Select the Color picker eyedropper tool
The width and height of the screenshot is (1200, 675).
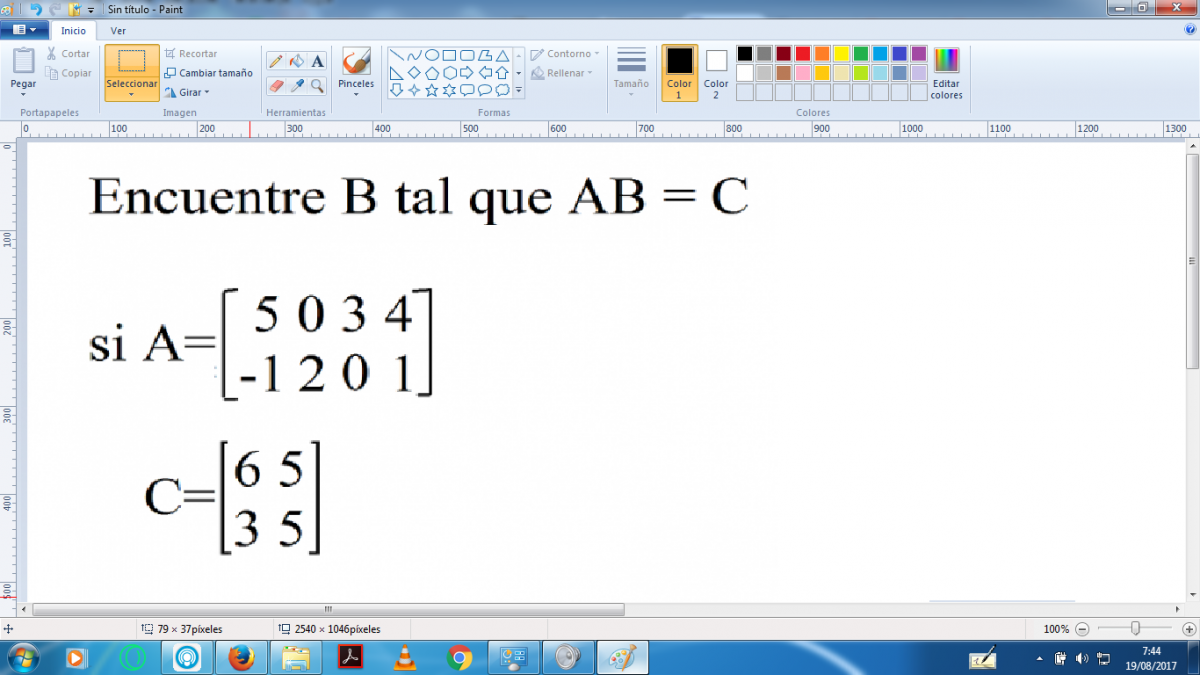point(297,86)
